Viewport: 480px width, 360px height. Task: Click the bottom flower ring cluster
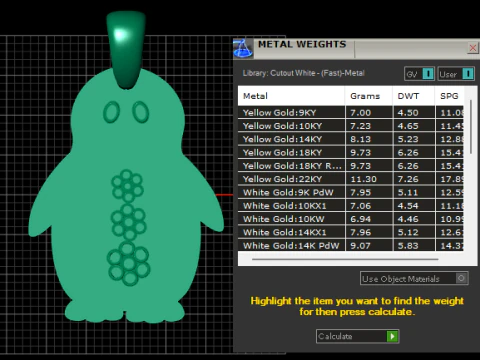click(x=129, y=264)
